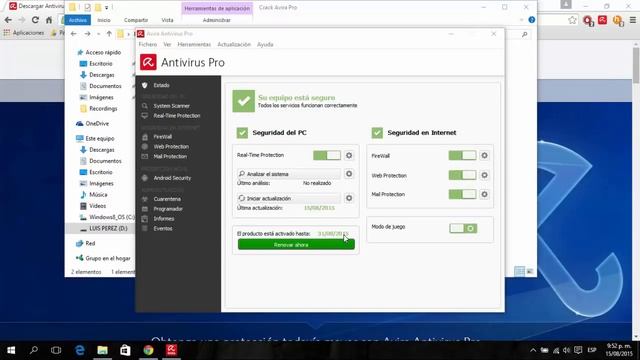This screenshot has height=360, width=640.
Task: Select OneDrive in Explorer tree
Action: pyautogui.click(x=97, y=123)
